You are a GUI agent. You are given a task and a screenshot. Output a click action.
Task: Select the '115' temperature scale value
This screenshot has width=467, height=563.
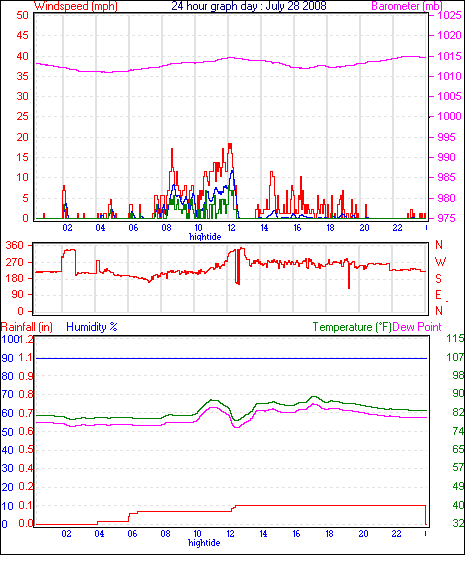click(x=455, y=338)
